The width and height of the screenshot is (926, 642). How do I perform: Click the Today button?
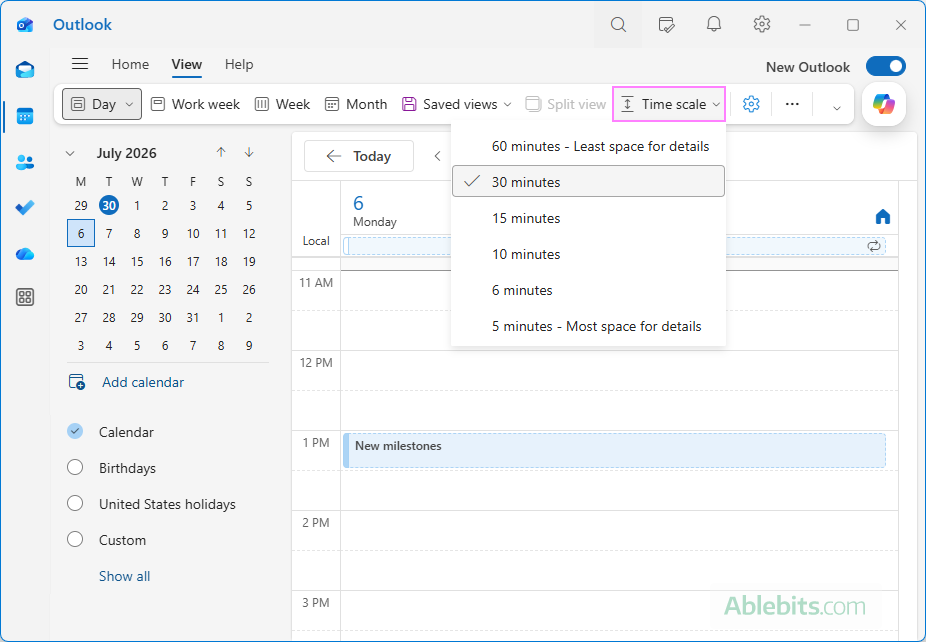pyautogui.click(x=358, y=156)
